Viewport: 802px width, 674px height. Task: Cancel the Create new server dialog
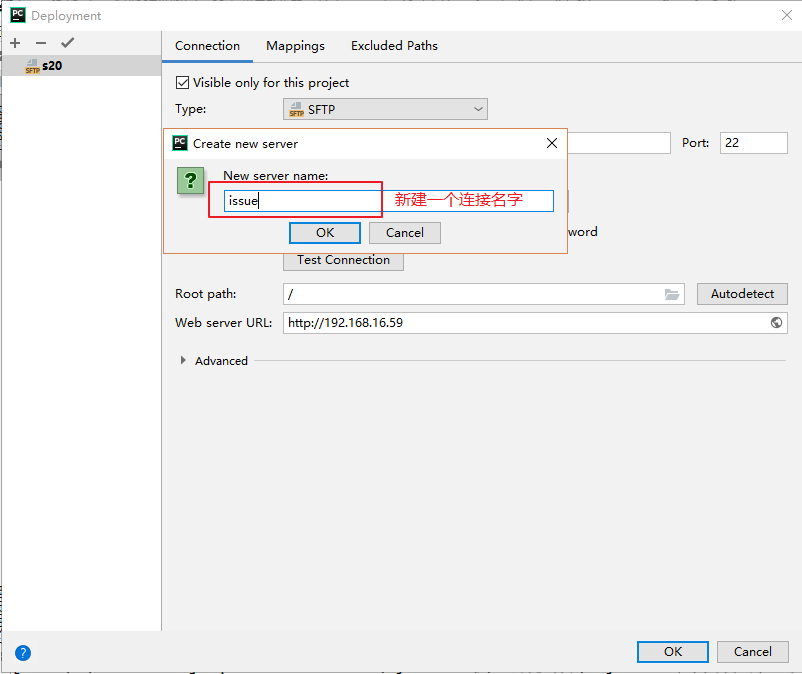coord(405,233)
